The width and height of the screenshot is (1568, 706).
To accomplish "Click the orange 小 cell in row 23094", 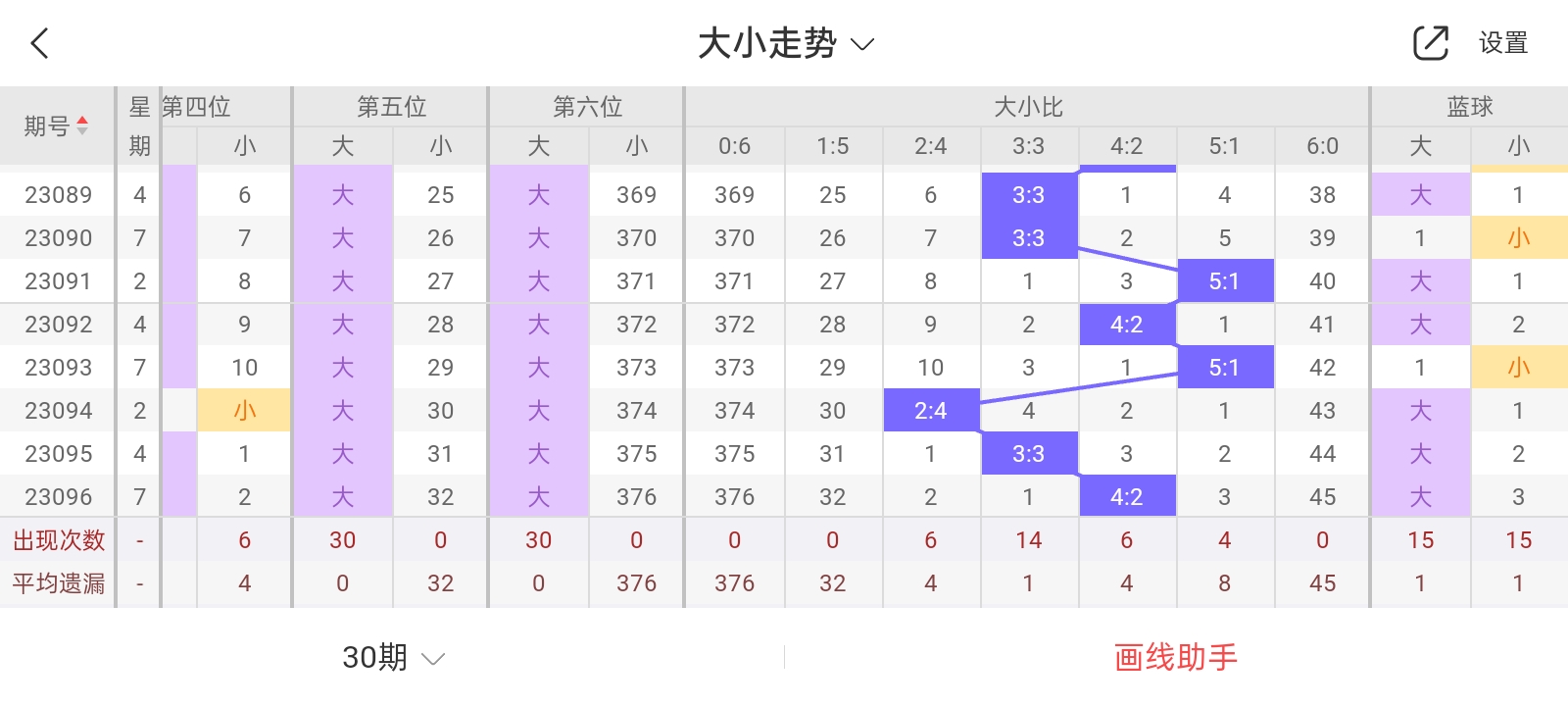I will coord(244,410).
